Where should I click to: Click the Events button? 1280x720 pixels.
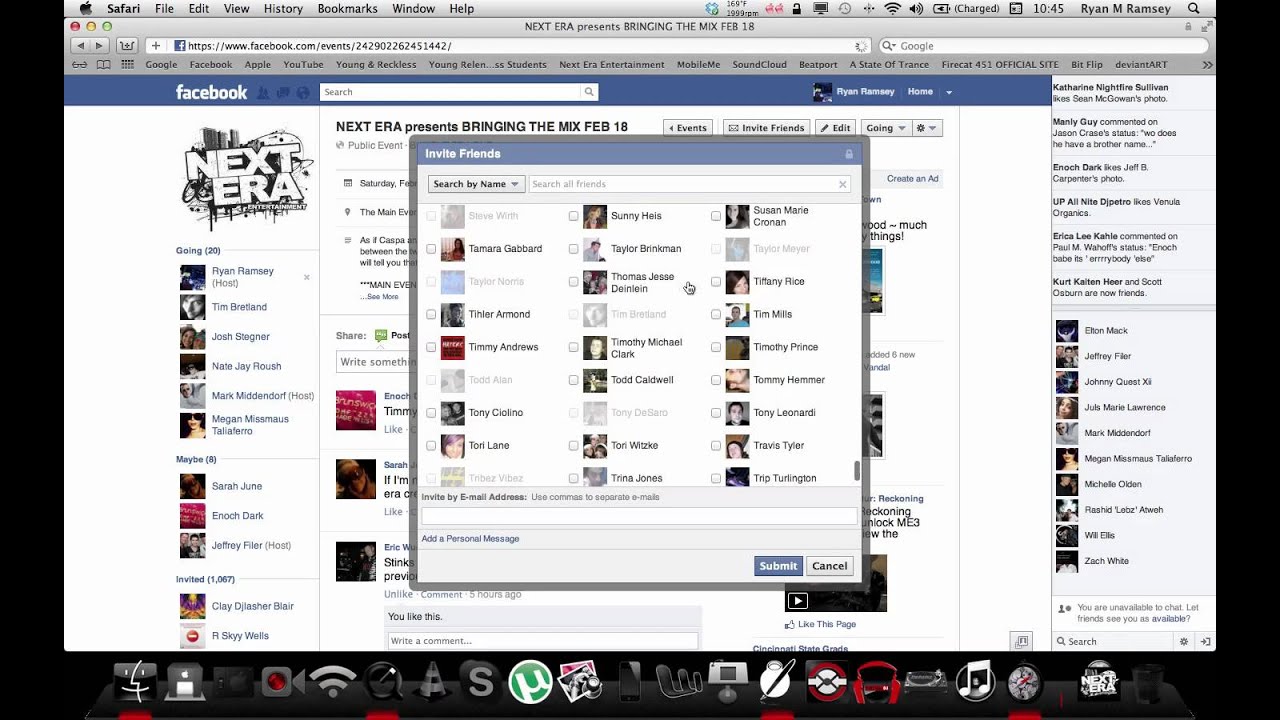pyautogui.click(x=688, y=128)
